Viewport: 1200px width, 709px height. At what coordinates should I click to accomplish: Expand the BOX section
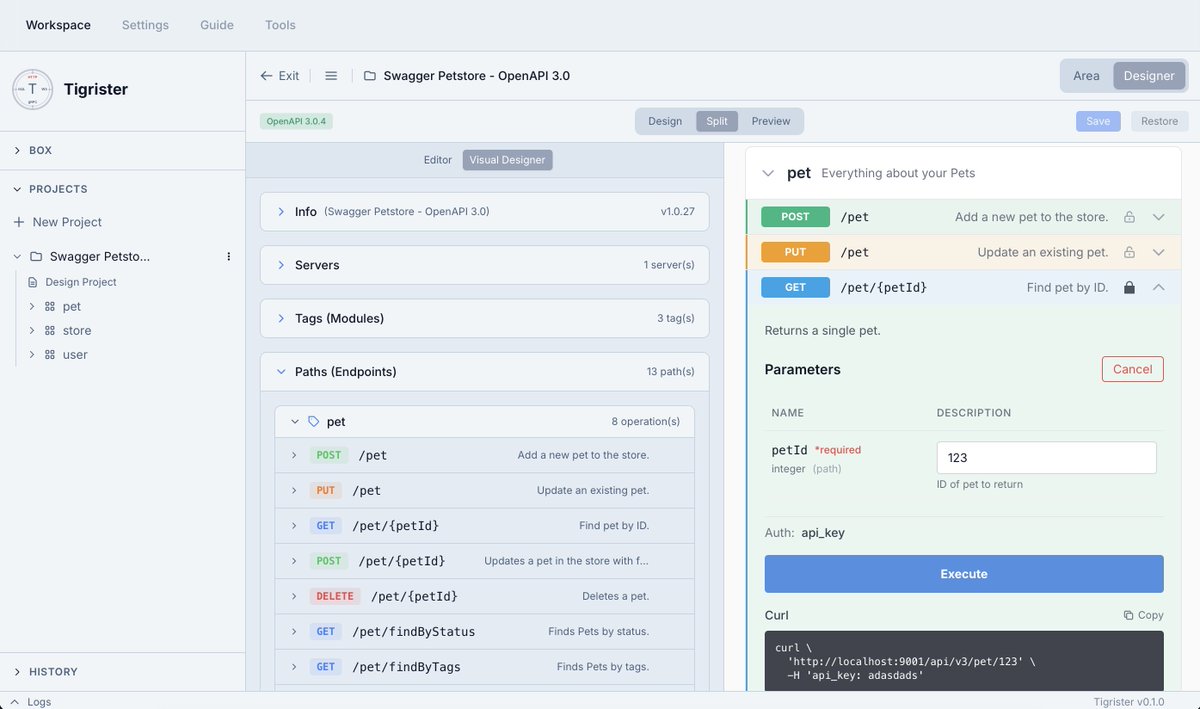(17, 150)
